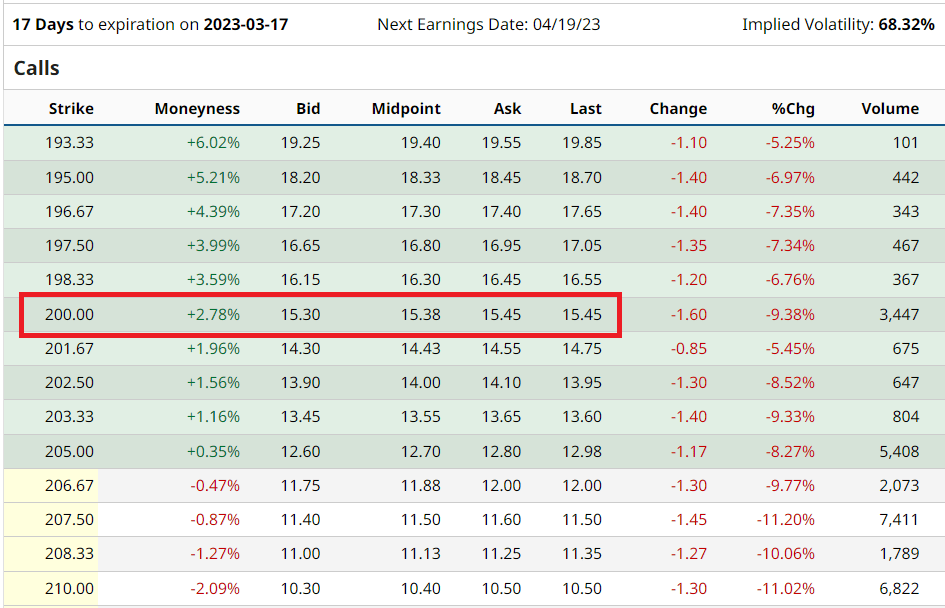The image size is (945, 608).
Task: Select the 200.00 strike cell
Action: (x=70, y=315)
